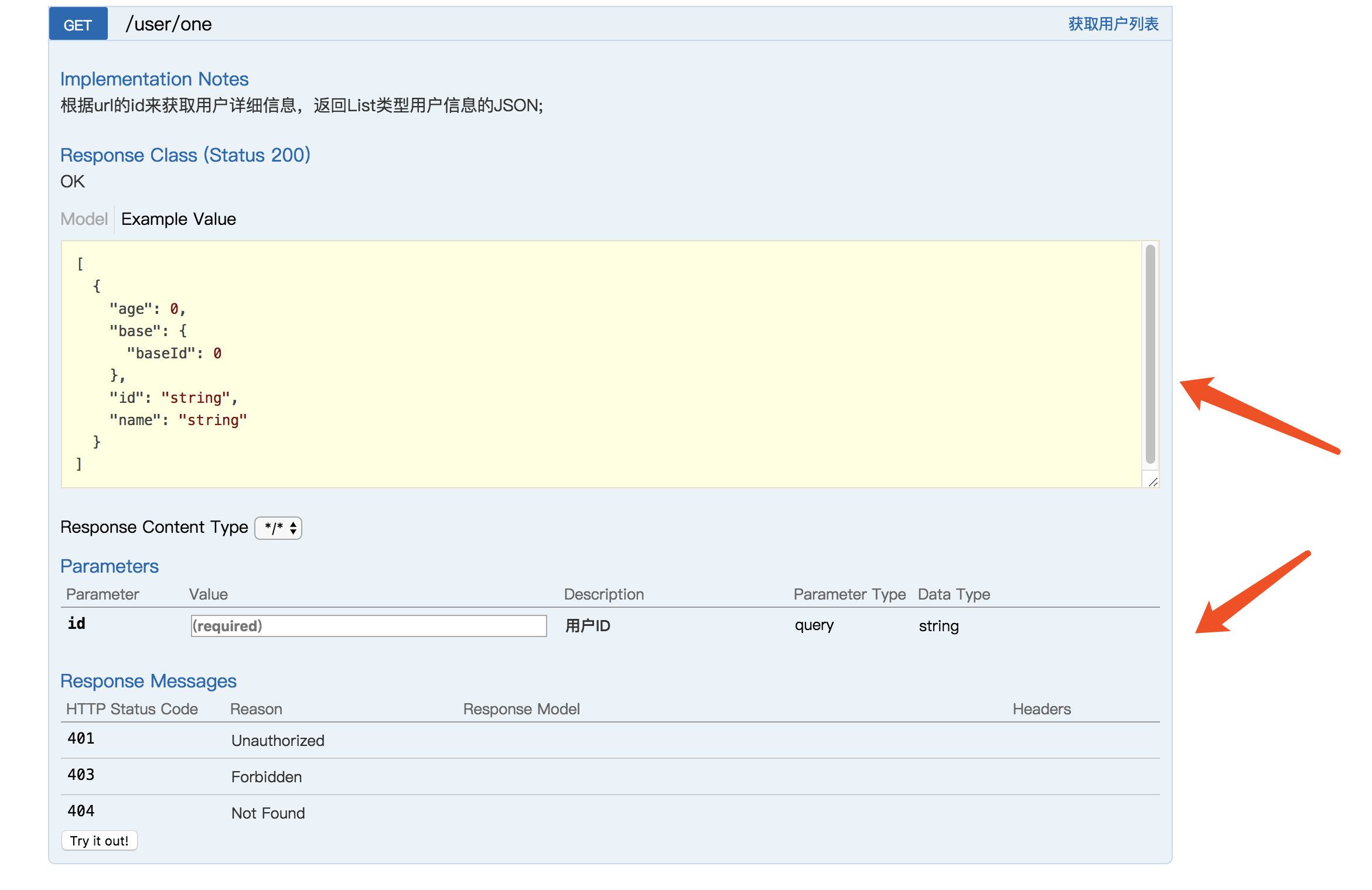This screenshot has width=1372, height=890.
Task: Click the /user/one endpoint path text
Action: [x=169, y=24]
